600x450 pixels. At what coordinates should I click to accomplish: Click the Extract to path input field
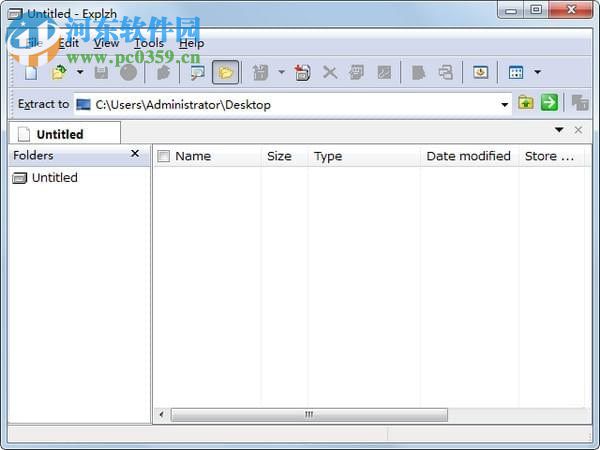coord(293,104)
